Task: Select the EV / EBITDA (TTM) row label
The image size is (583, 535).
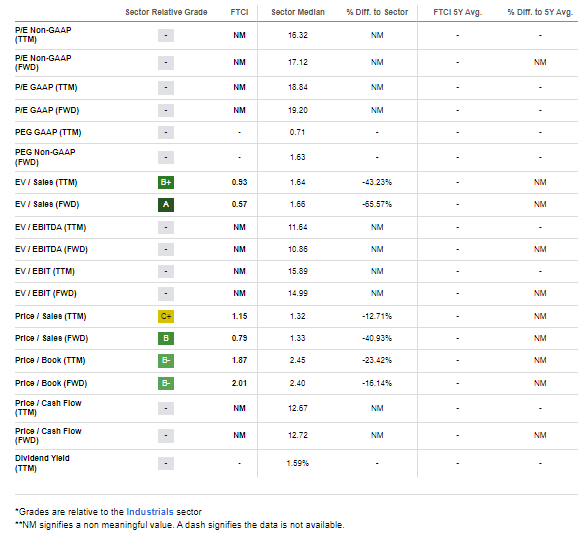Action: coord(50,227)
